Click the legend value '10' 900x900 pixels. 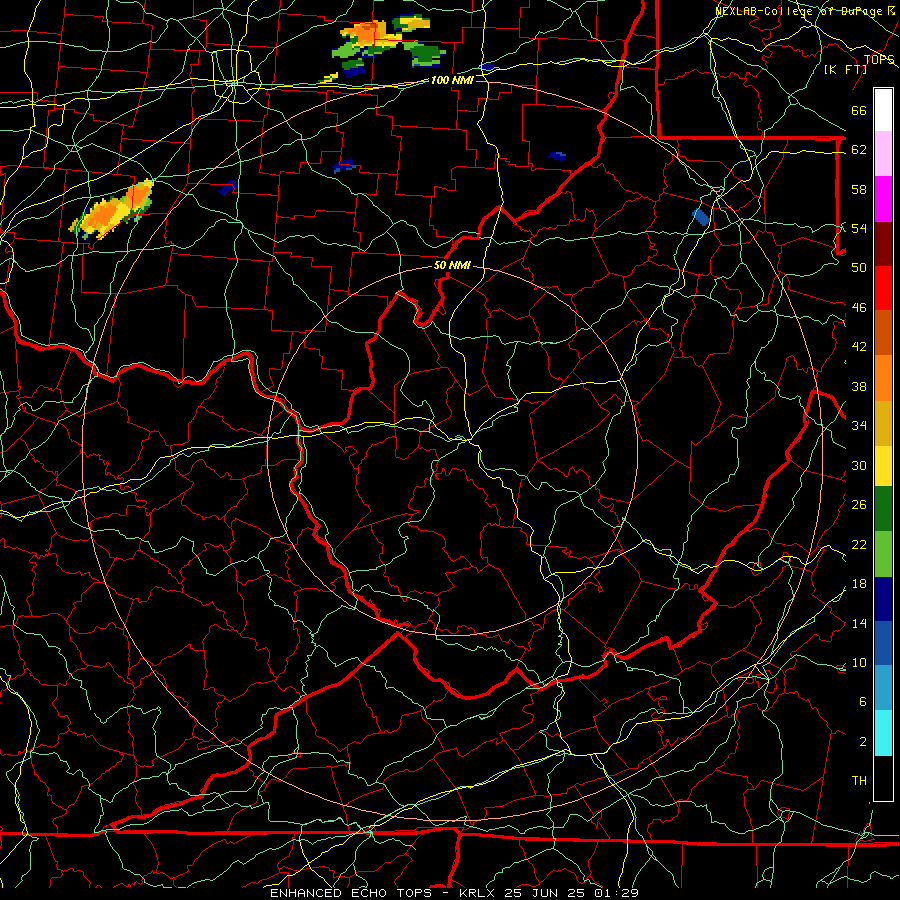click(x=859, y=663)
